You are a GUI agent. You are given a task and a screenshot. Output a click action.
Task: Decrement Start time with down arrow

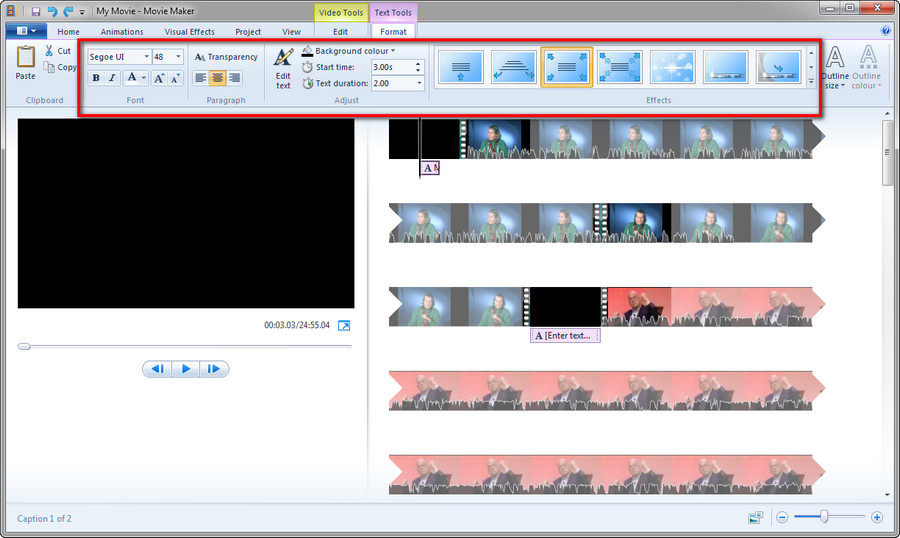point(418,71)
